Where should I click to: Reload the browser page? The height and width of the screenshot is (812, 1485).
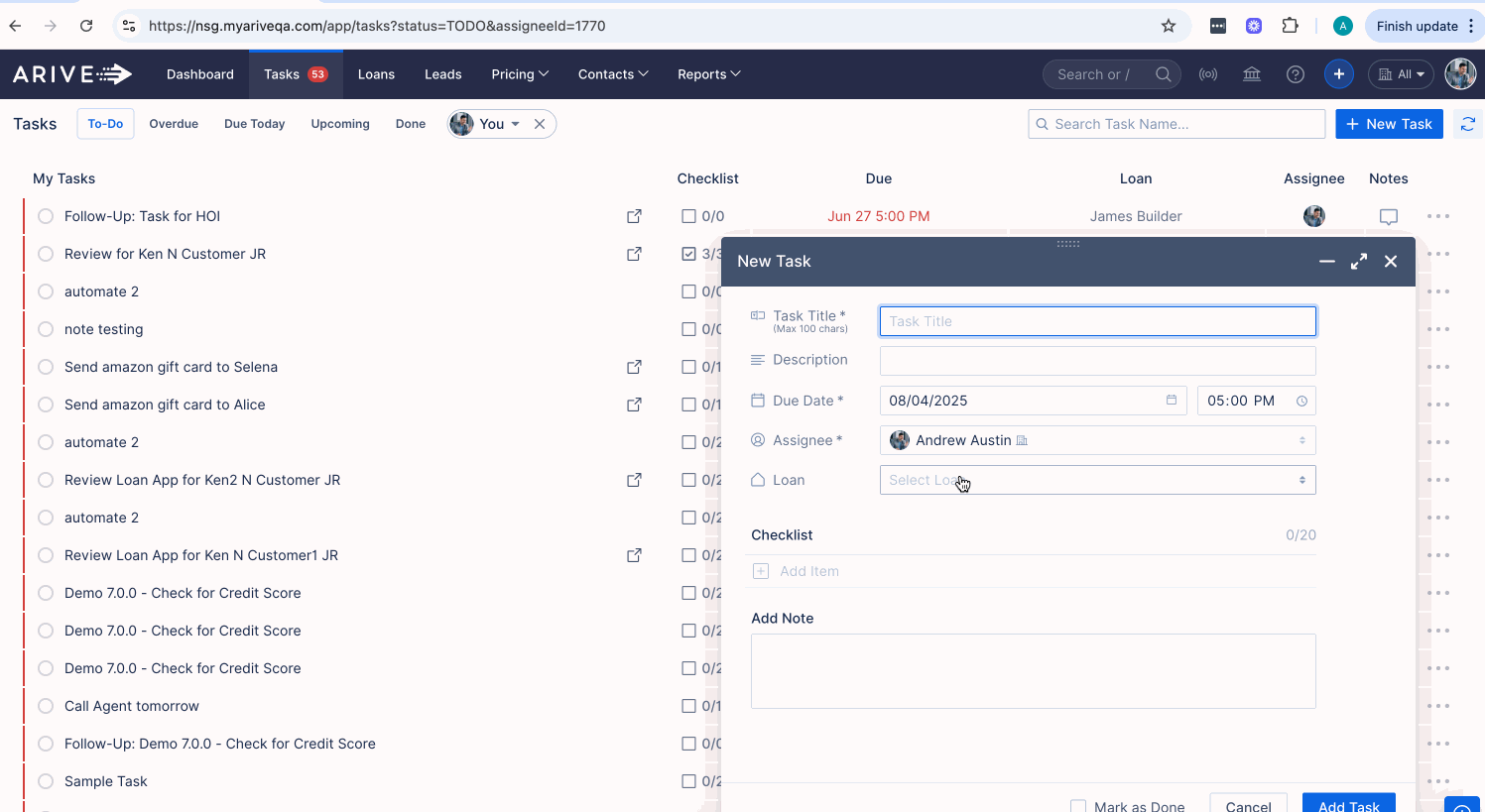coord(86,26)
